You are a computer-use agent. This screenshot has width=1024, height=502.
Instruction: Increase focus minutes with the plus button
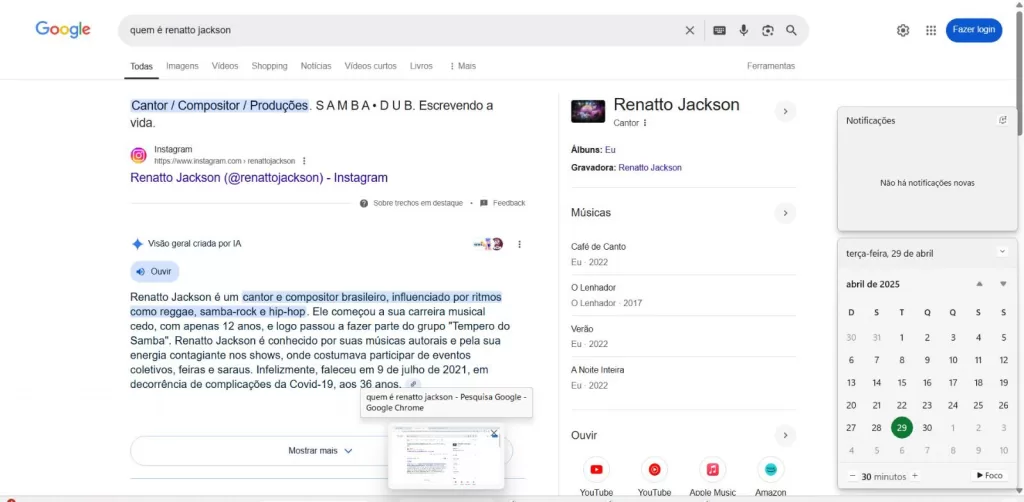[x=914, y=476]
